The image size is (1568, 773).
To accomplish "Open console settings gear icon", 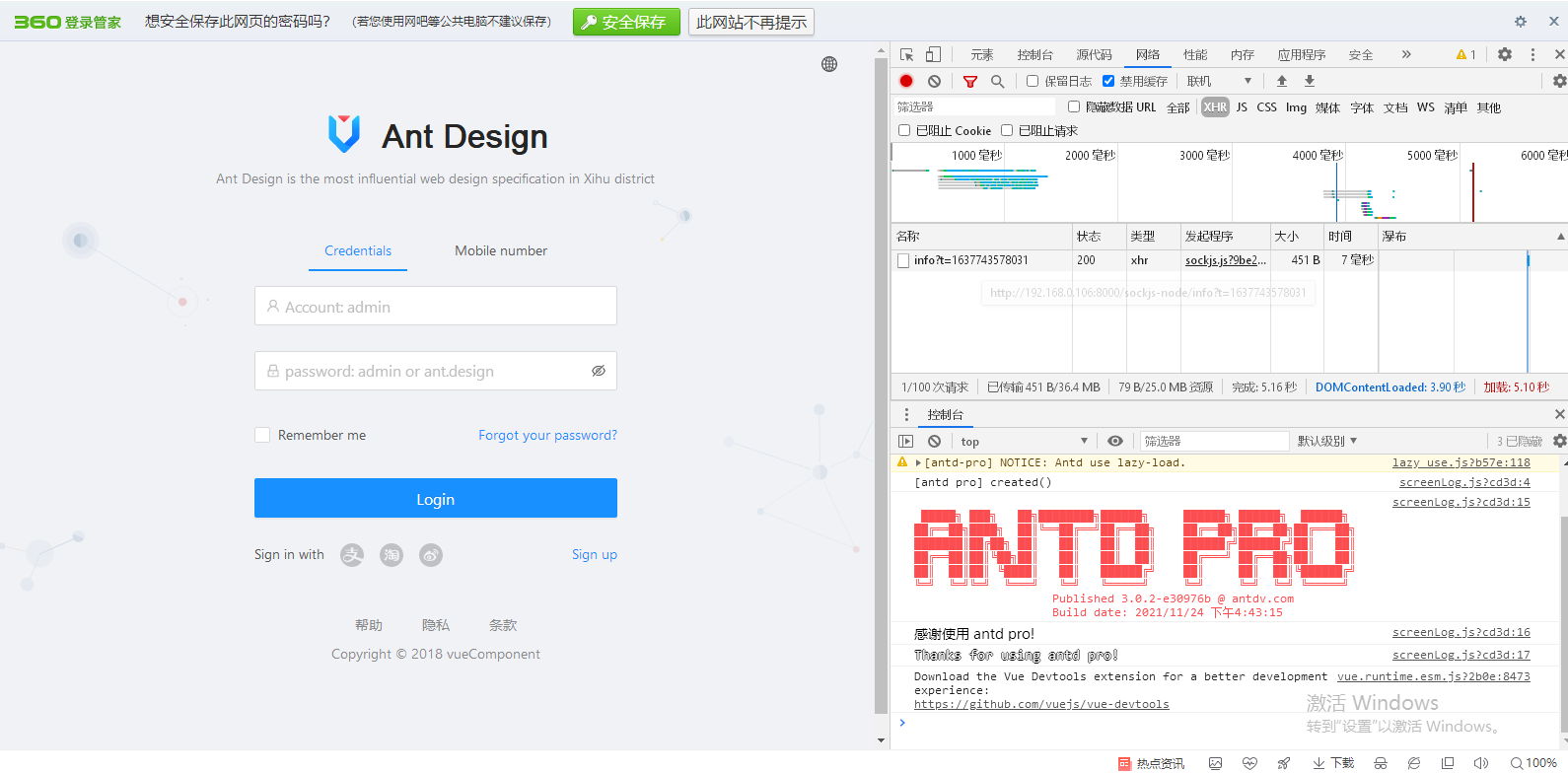I will pyautogui.click(x=1559, y=441).
